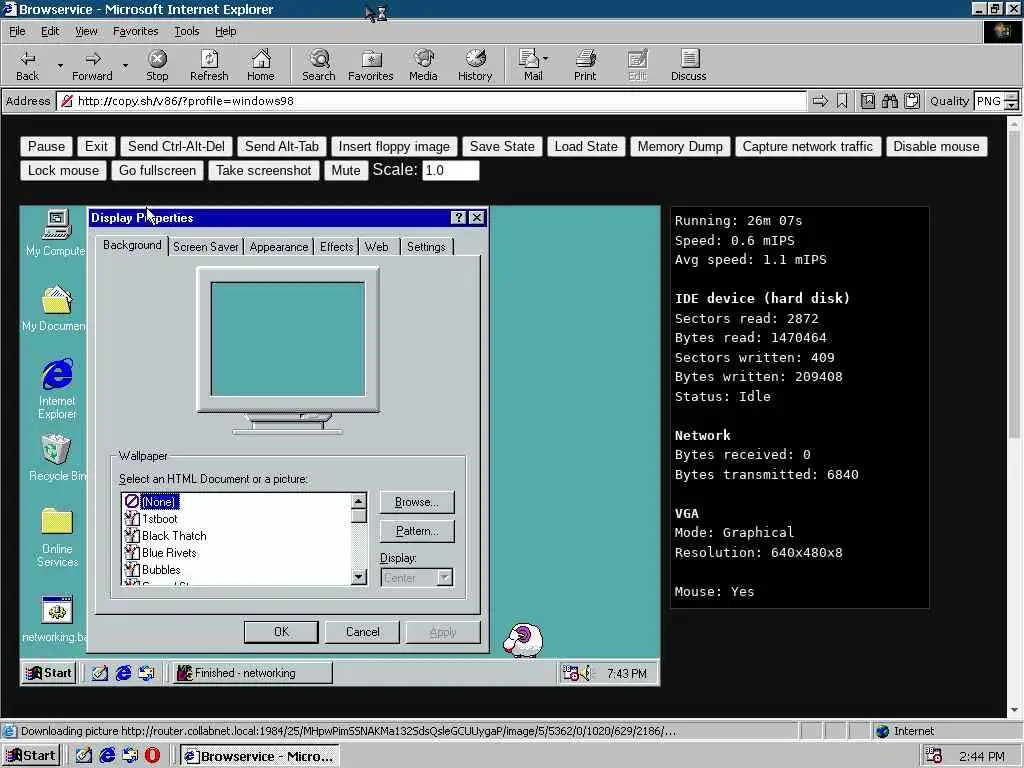The width and height of the screenshot is (1024, 768).
Task: Open the Recycle Bin desktop icon
Action: (x=57, y=458)
